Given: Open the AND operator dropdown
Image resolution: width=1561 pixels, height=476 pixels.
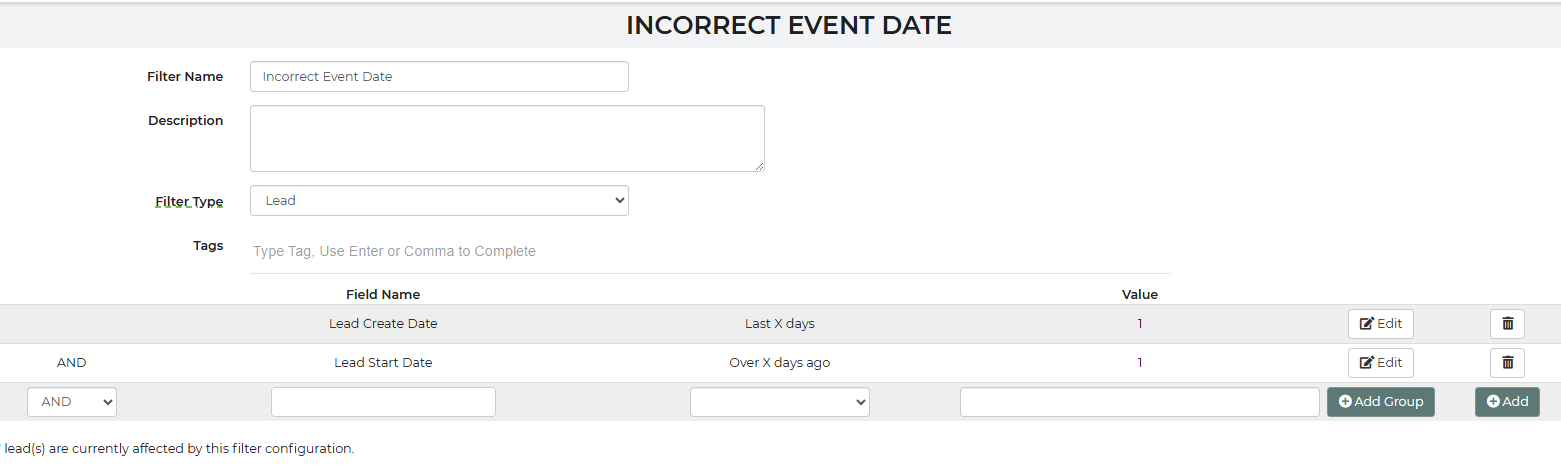Looking at the screenshot, I should pos(72,401).
